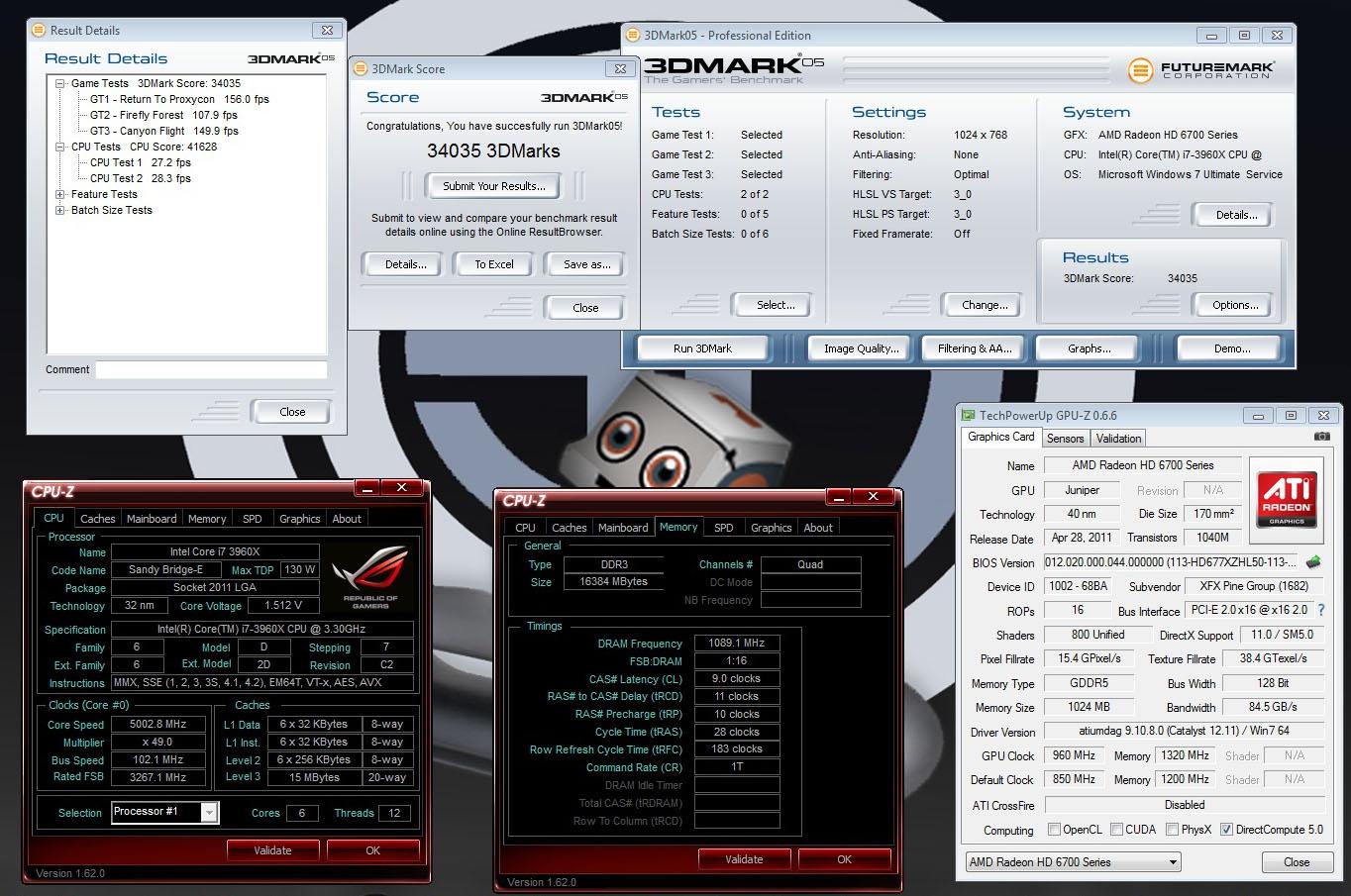Open SPD tab in the memory CPU-Z window
Viewport: 1351px width, 896px height.
click(x=724, y=528)
